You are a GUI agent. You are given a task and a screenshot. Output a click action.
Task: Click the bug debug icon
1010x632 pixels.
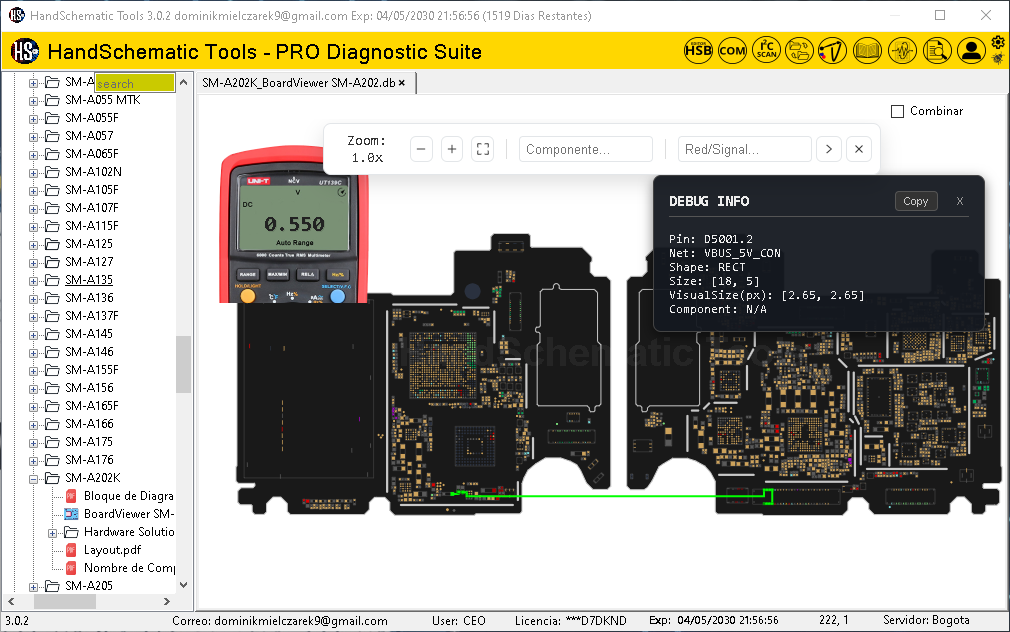(x=998, y=59)
